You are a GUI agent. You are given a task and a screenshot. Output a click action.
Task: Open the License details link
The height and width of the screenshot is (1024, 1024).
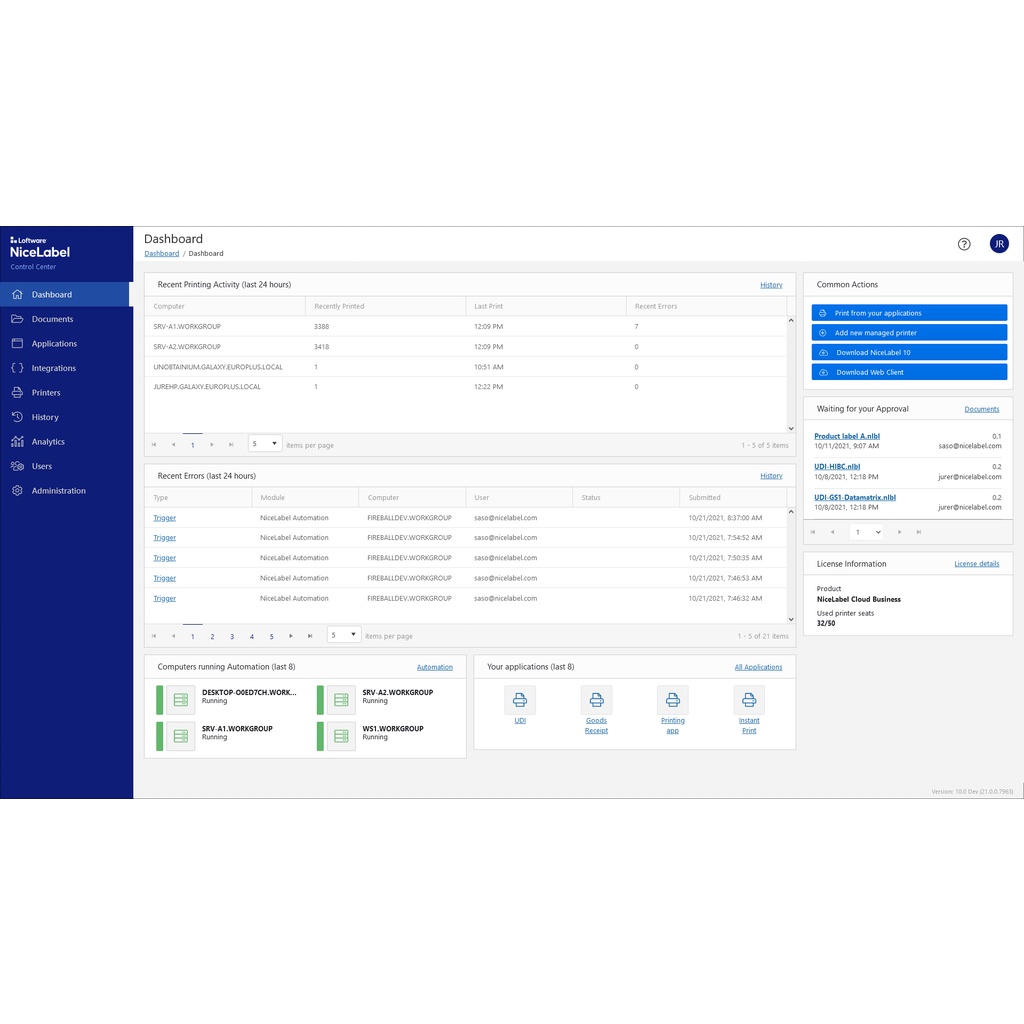tap(976, 564)
